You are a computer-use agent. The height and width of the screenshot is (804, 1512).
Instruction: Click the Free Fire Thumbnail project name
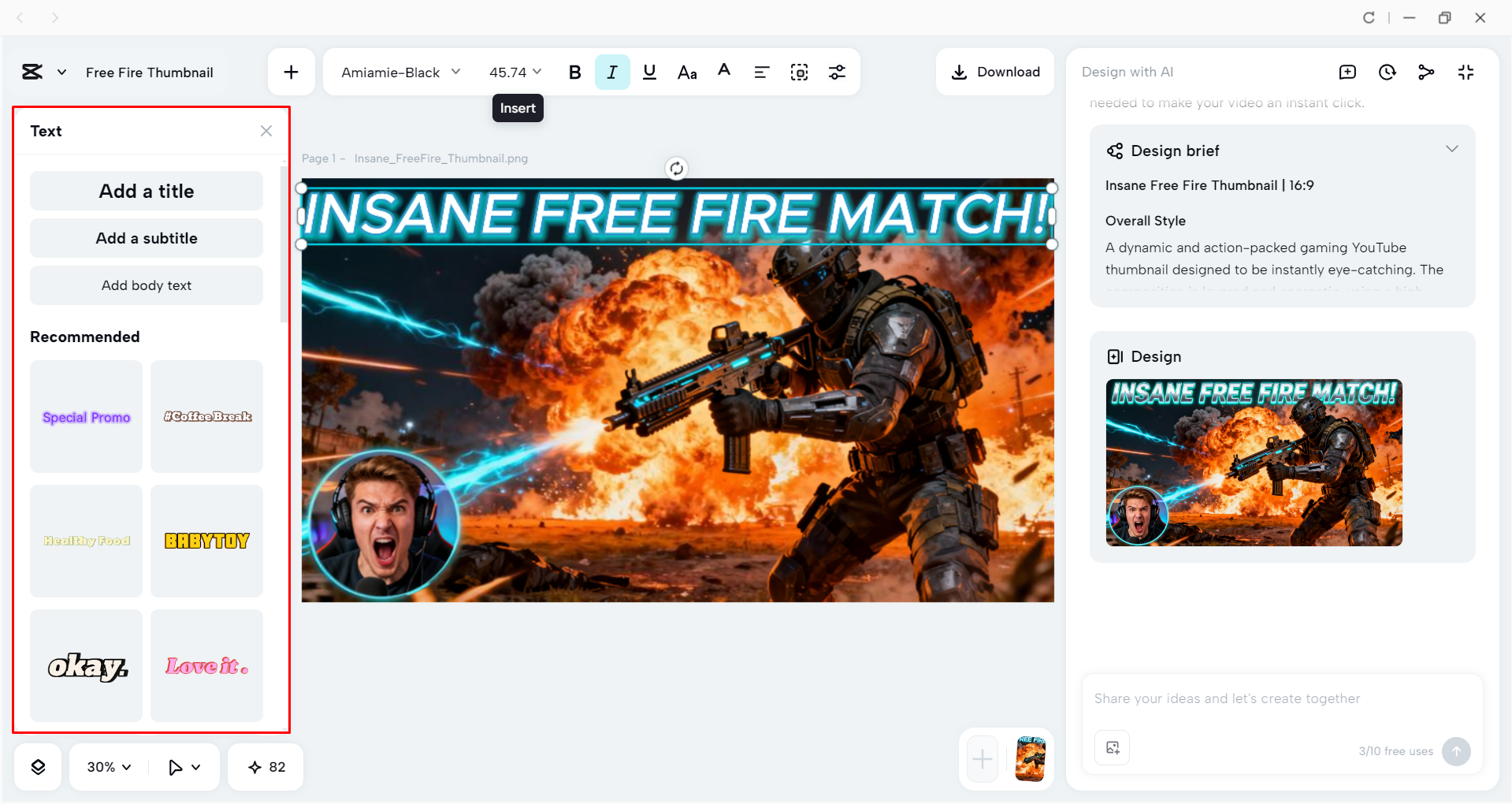point(150,73)
